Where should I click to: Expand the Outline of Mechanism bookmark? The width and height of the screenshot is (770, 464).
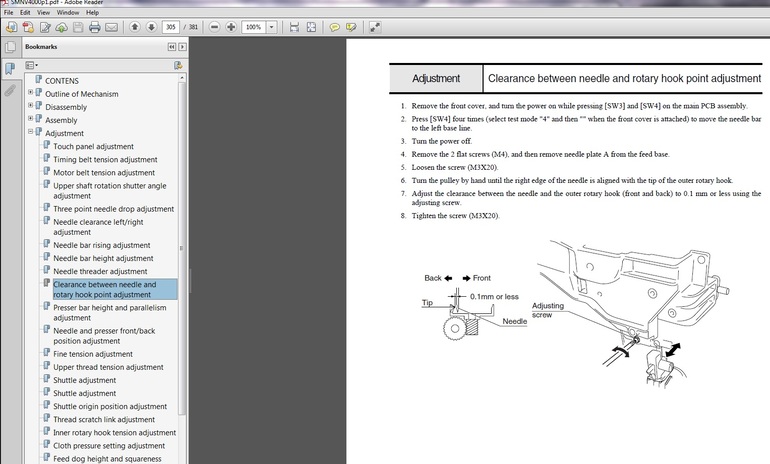(x=30, y=92)
